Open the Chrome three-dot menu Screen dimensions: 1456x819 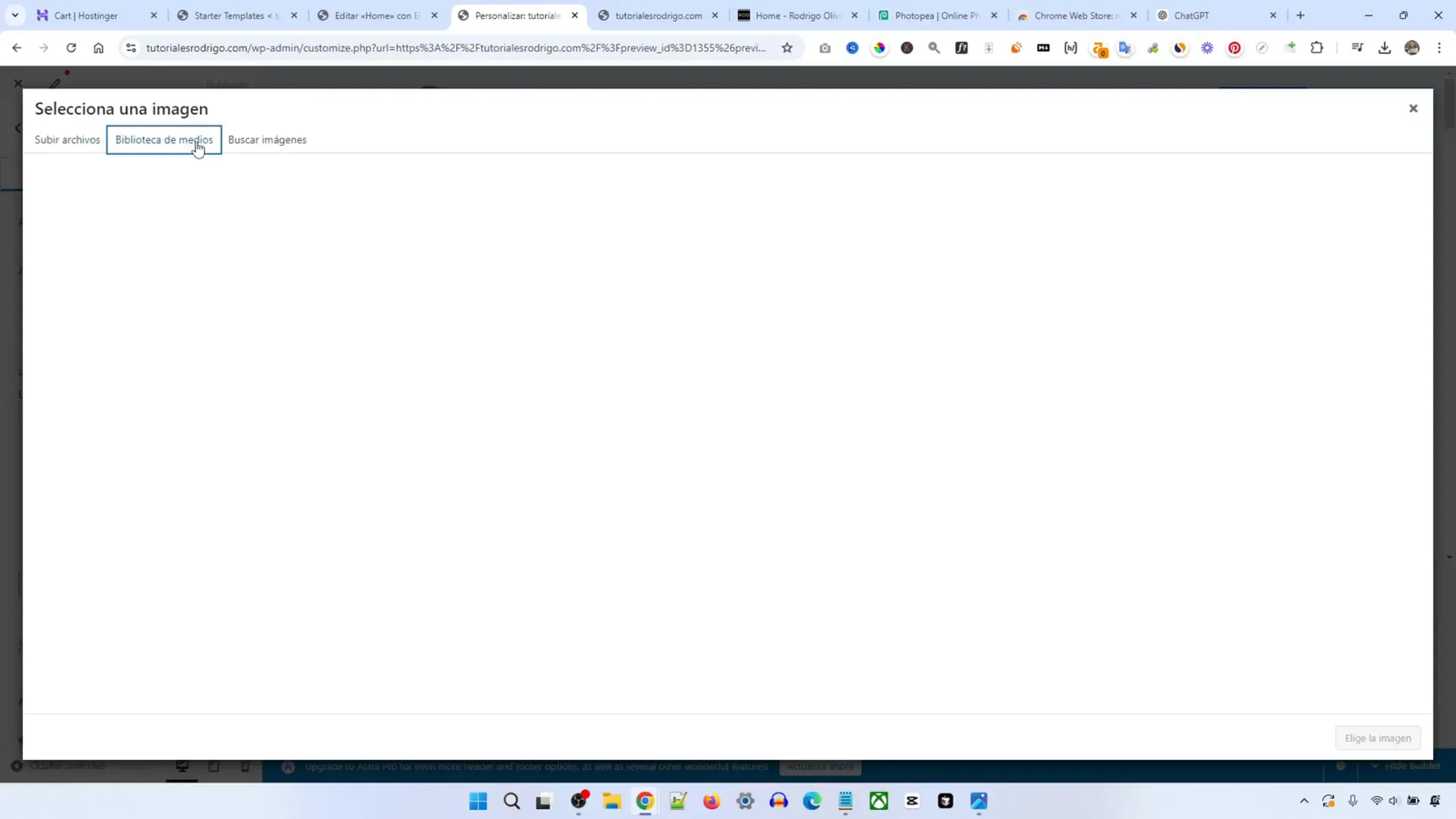point(1438,48)
